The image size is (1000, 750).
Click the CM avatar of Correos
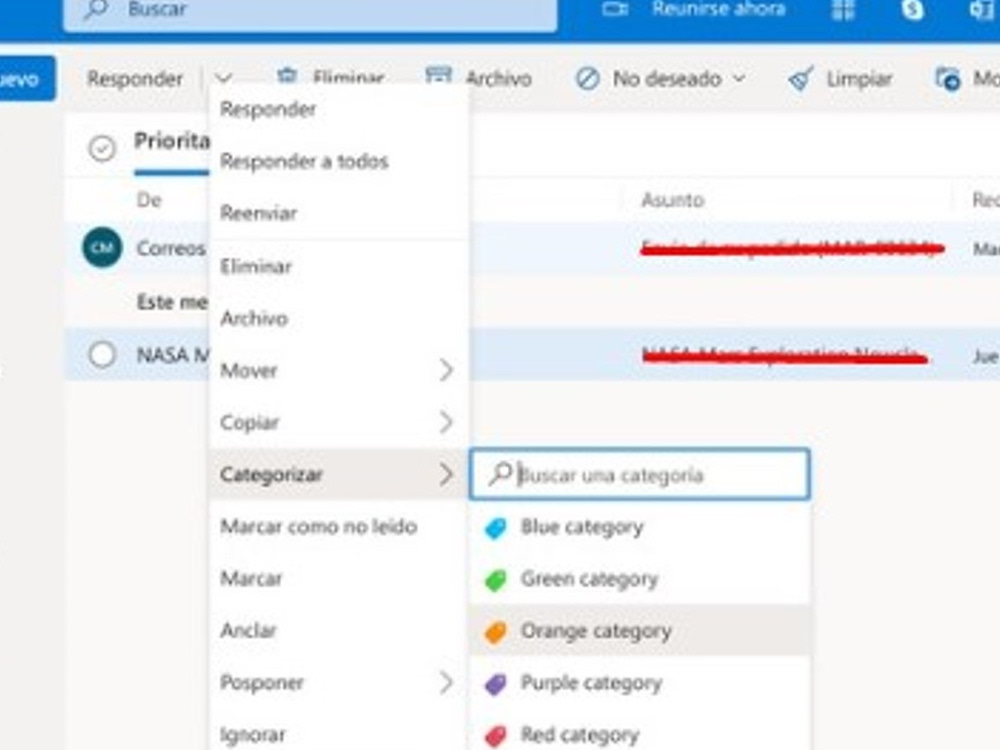(x=102, y=247)
